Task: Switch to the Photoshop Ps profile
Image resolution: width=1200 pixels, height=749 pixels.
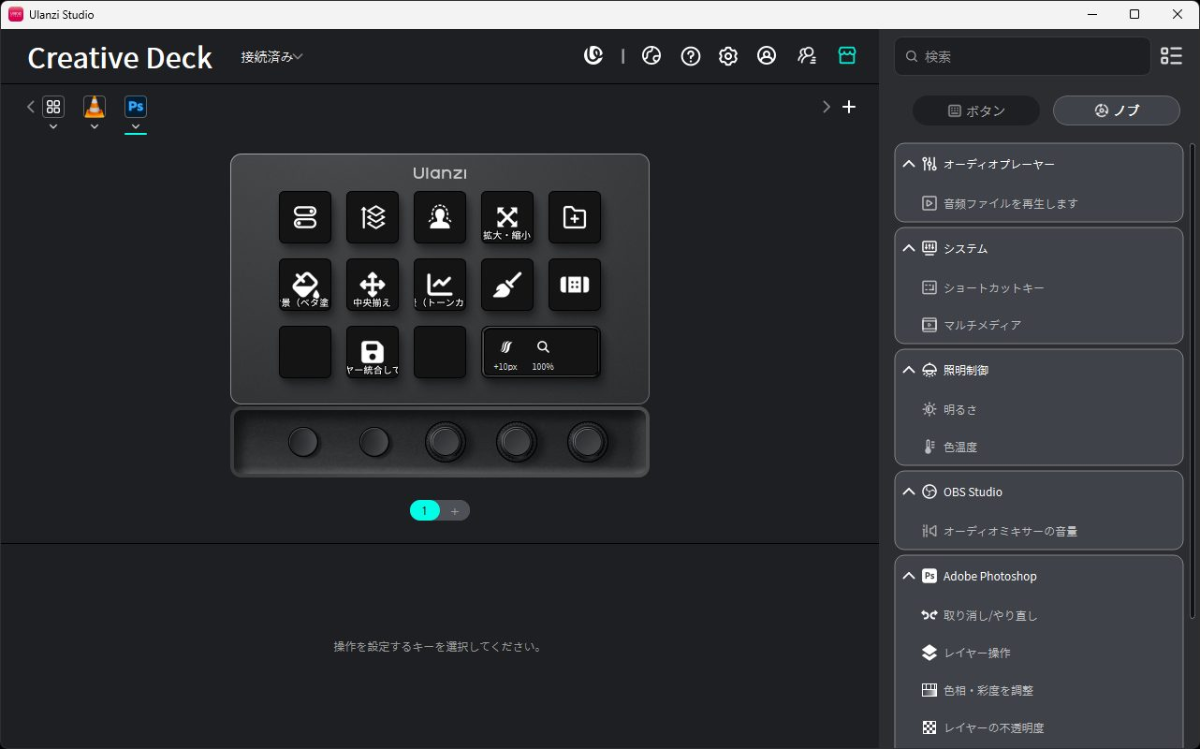Action: [135, 106]
